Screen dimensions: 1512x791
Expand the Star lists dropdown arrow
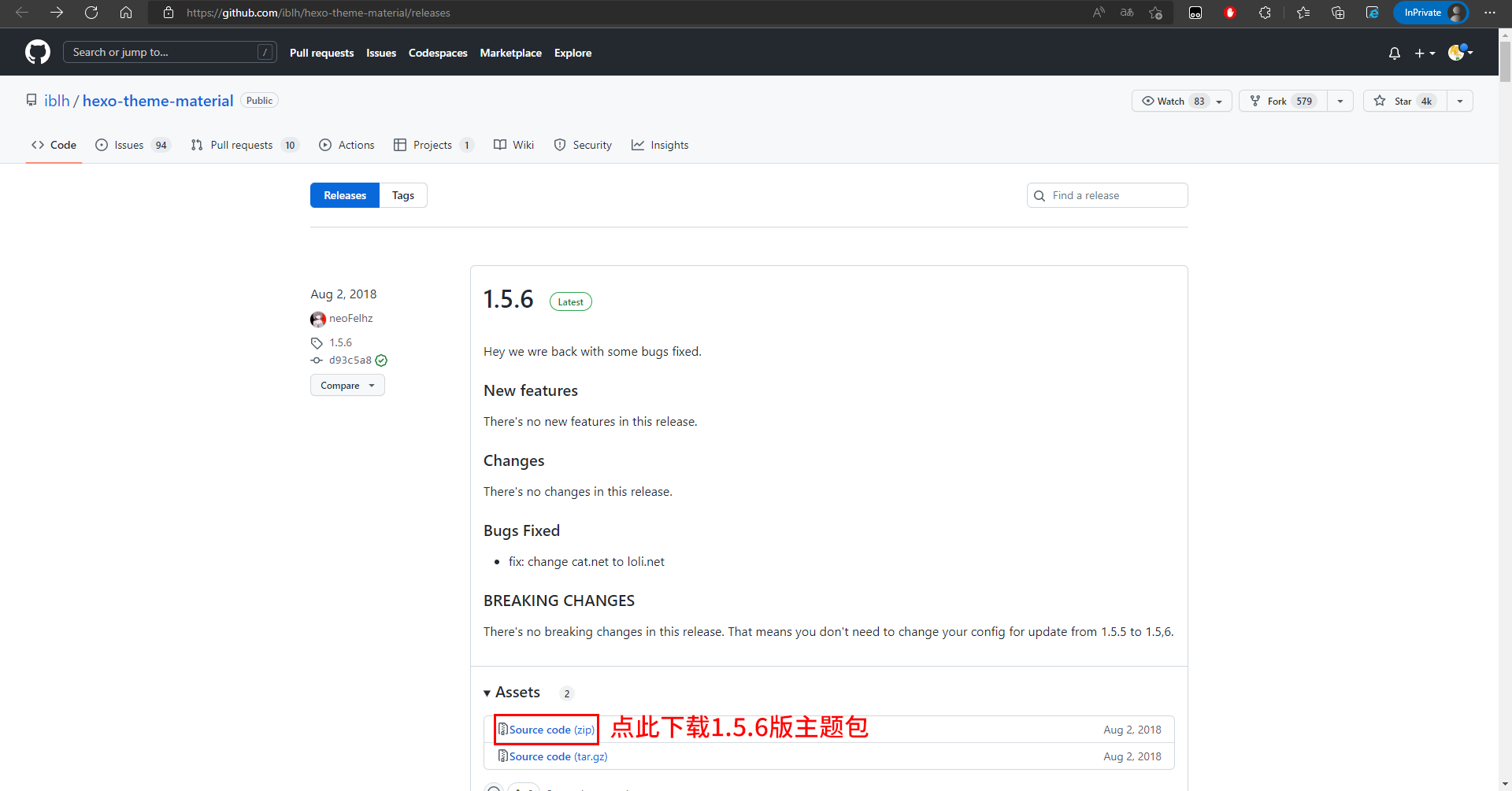click(1460, 102)
